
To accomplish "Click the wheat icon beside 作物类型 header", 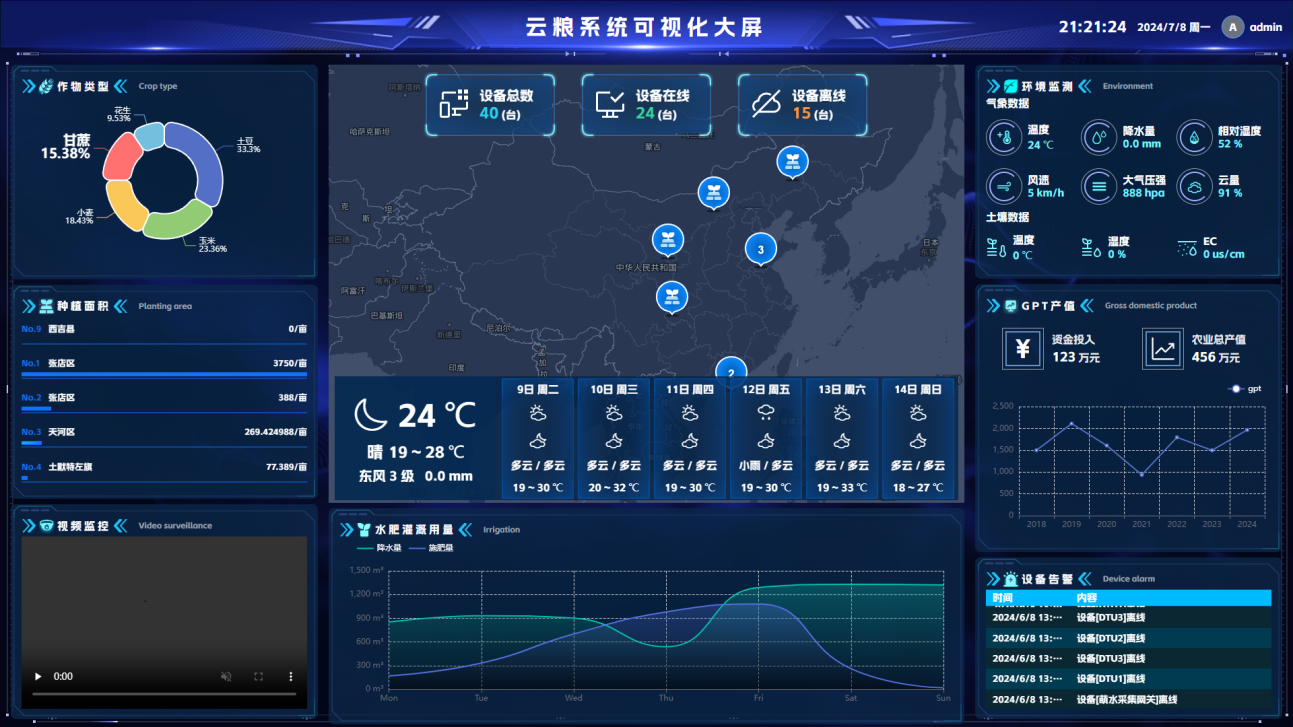I will pos(46,86).
